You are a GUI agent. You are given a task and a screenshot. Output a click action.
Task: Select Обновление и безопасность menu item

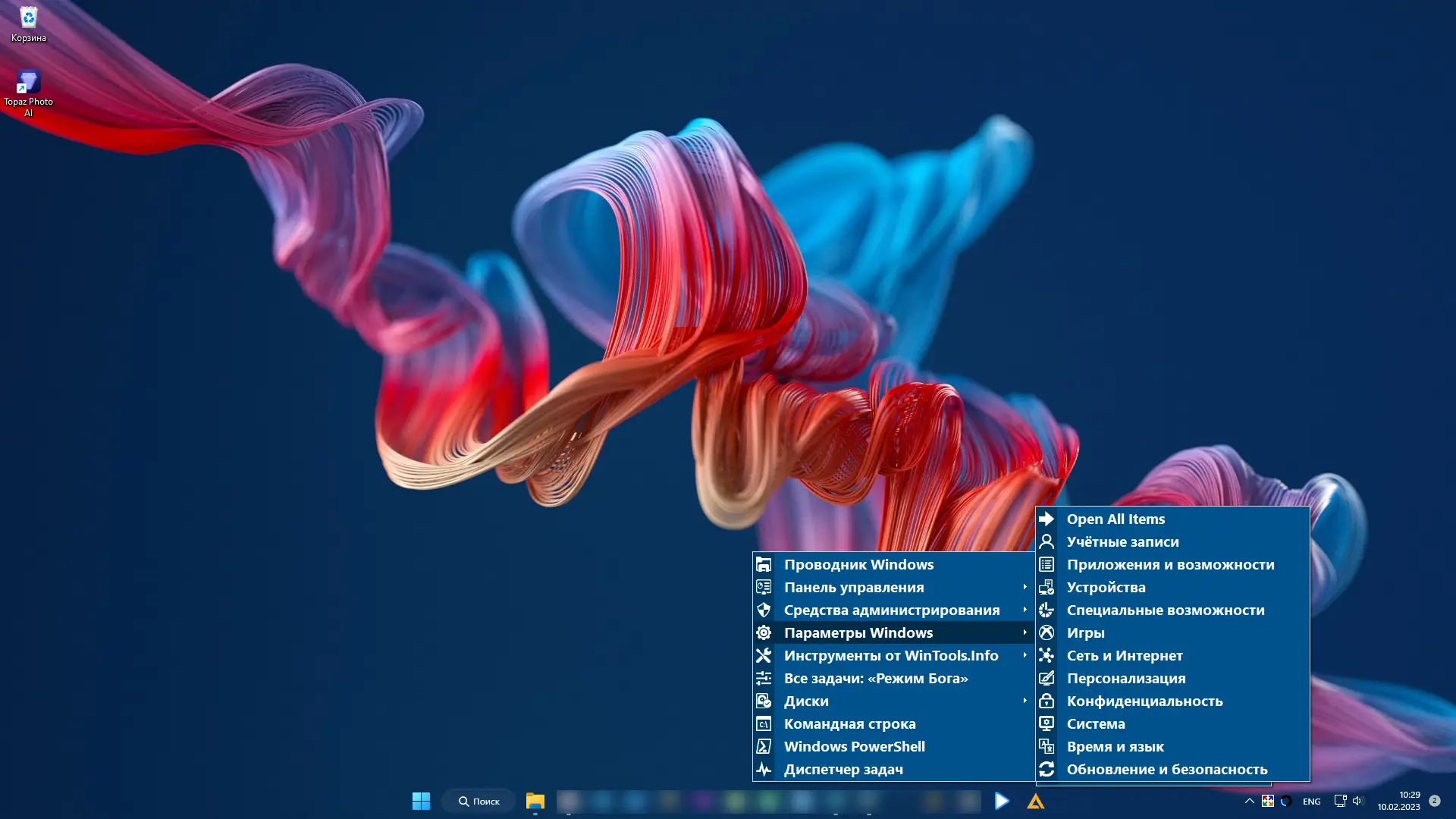[1166, 769]
